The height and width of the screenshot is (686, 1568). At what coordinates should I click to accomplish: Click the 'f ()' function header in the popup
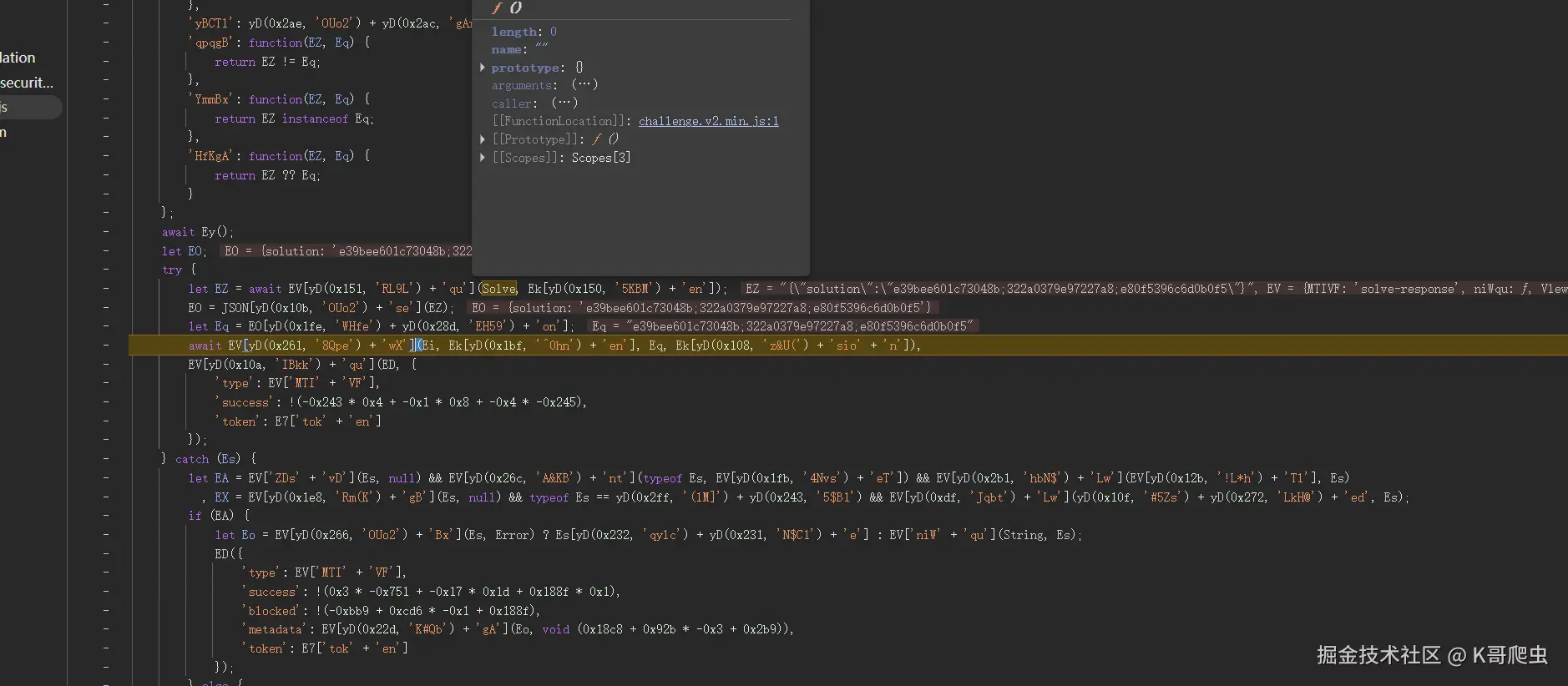pyautogui.click(x=507, y=8)
